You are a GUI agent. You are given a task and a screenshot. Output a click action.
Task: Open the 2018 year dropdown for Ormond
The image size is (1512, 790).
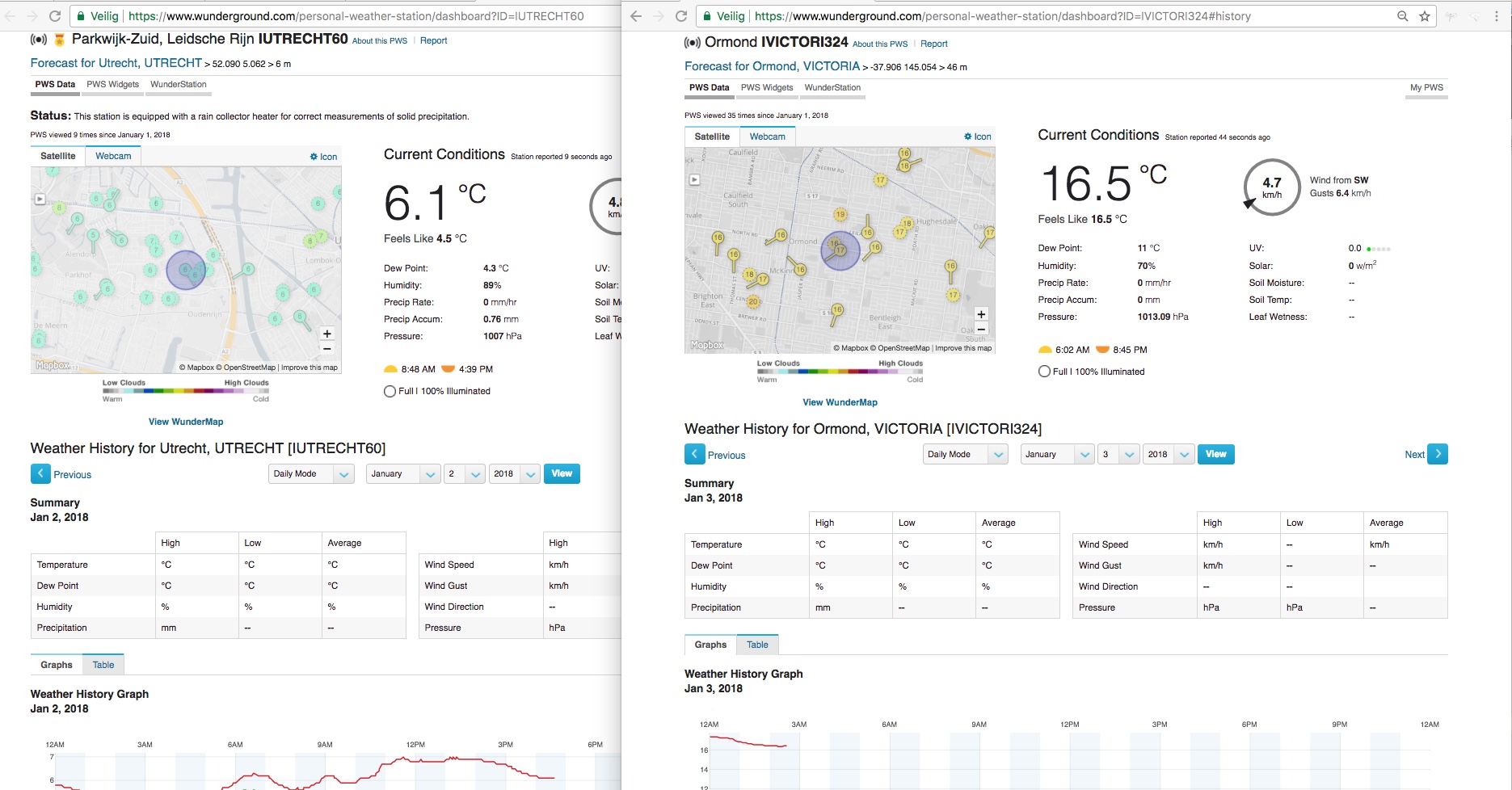[1169, 454]
